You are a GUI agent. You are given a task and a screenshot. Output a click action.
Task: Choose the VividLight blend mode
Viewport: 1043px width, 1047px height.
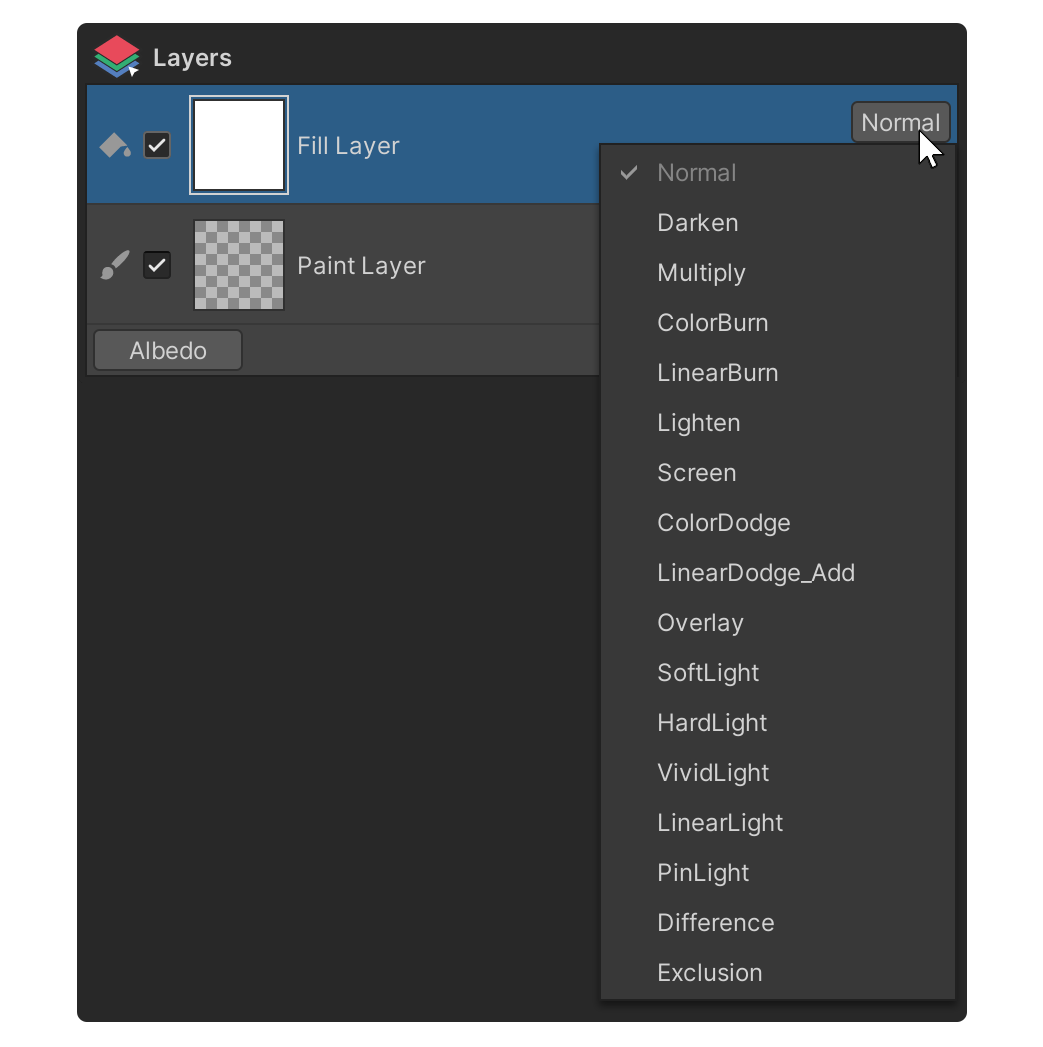tap(778, 773)
